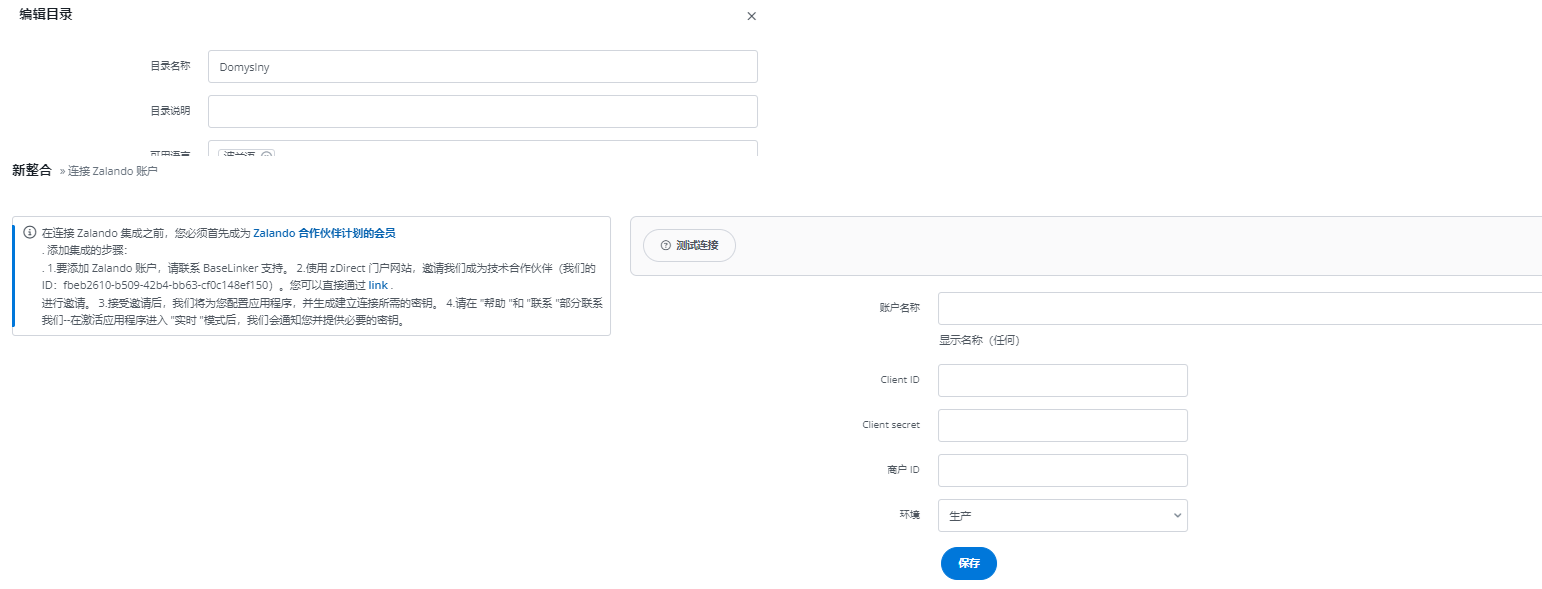
Task: Focus the empty 目录说明 input field
Action: [482, 112]
